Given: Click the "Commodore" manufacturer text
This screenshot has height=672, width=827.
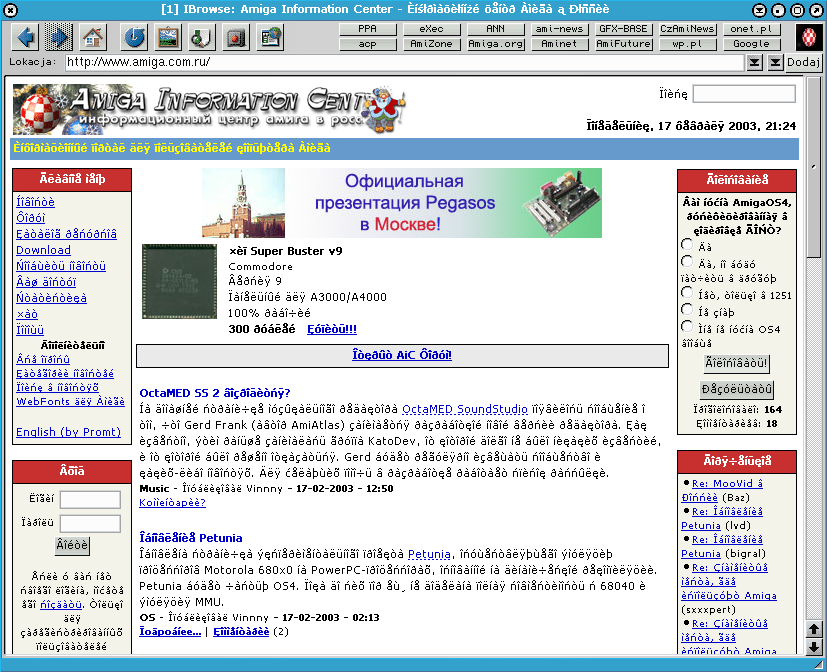Looking at the screenshot, I should [261, 266].
